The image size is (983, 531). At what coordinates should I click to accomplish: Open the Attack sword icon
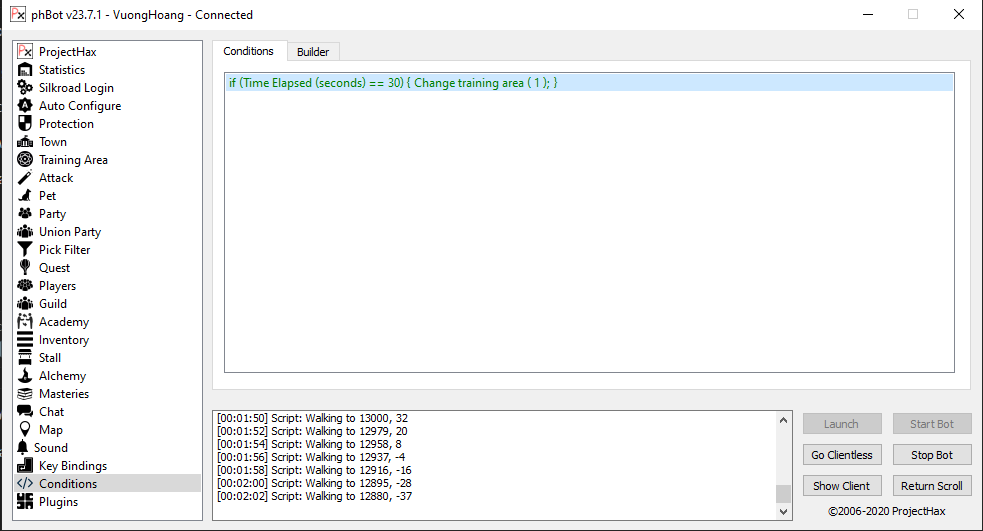(x=25, y=178)
